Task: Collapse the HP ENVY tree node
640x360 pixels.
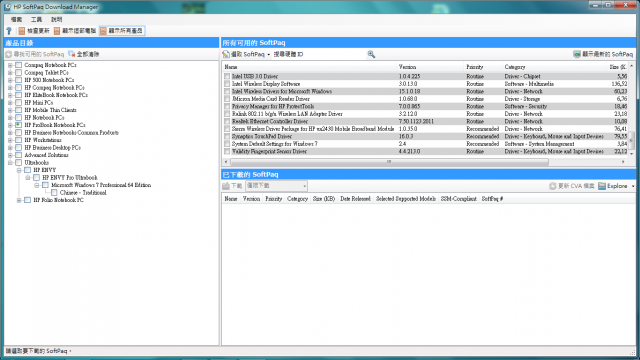Action: click(x=19, y=170)
